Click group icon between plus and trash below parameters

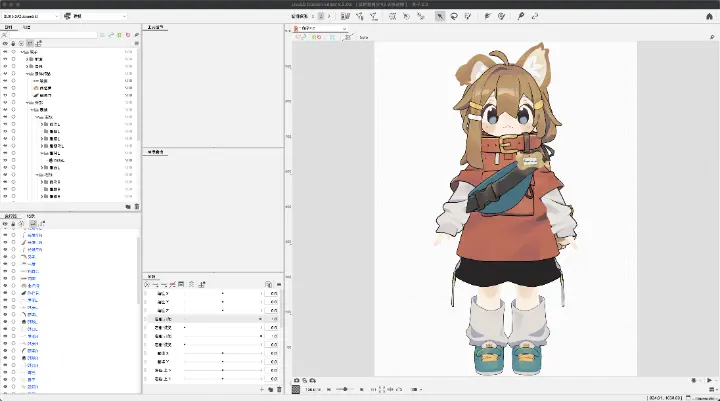point(270,390)
